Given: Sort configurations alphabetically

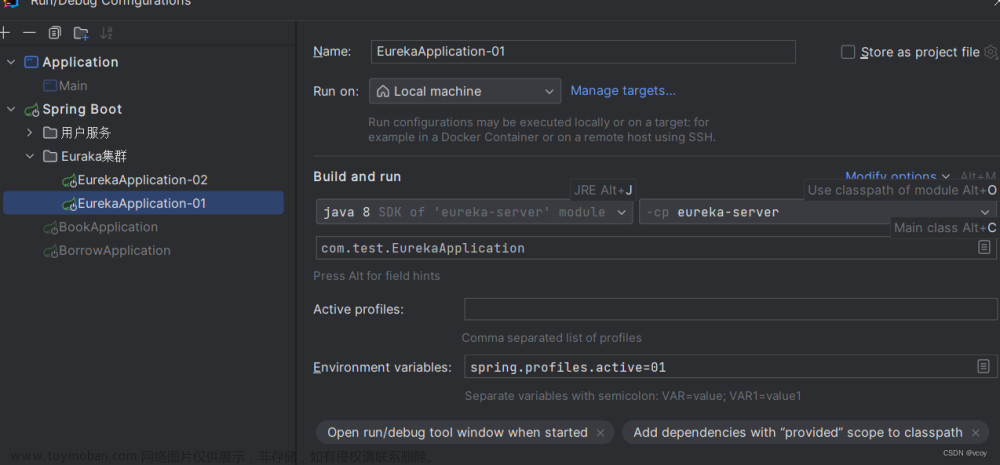Looking at the screenshot, I should pyautogui.click(x=107, y=33).
